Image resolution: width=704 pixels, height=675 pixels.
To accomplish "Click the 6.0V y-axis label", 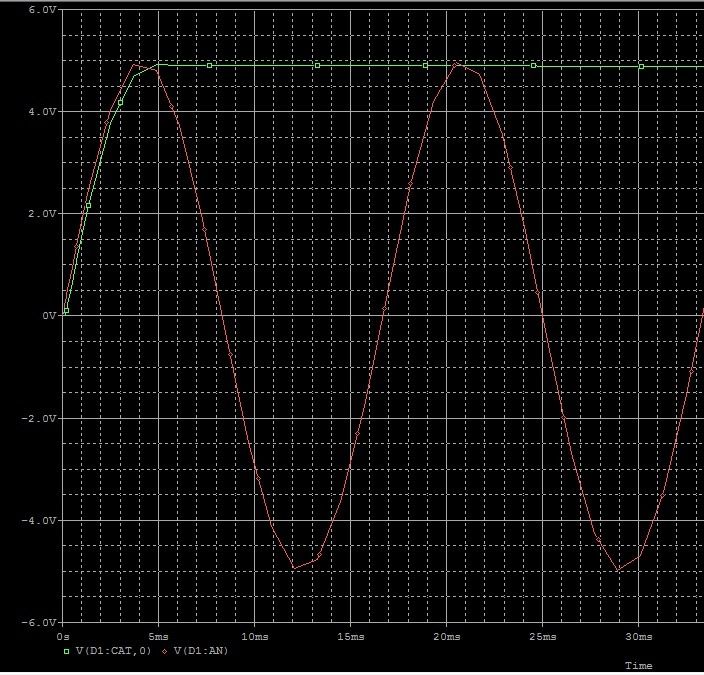I will (42, 9).
